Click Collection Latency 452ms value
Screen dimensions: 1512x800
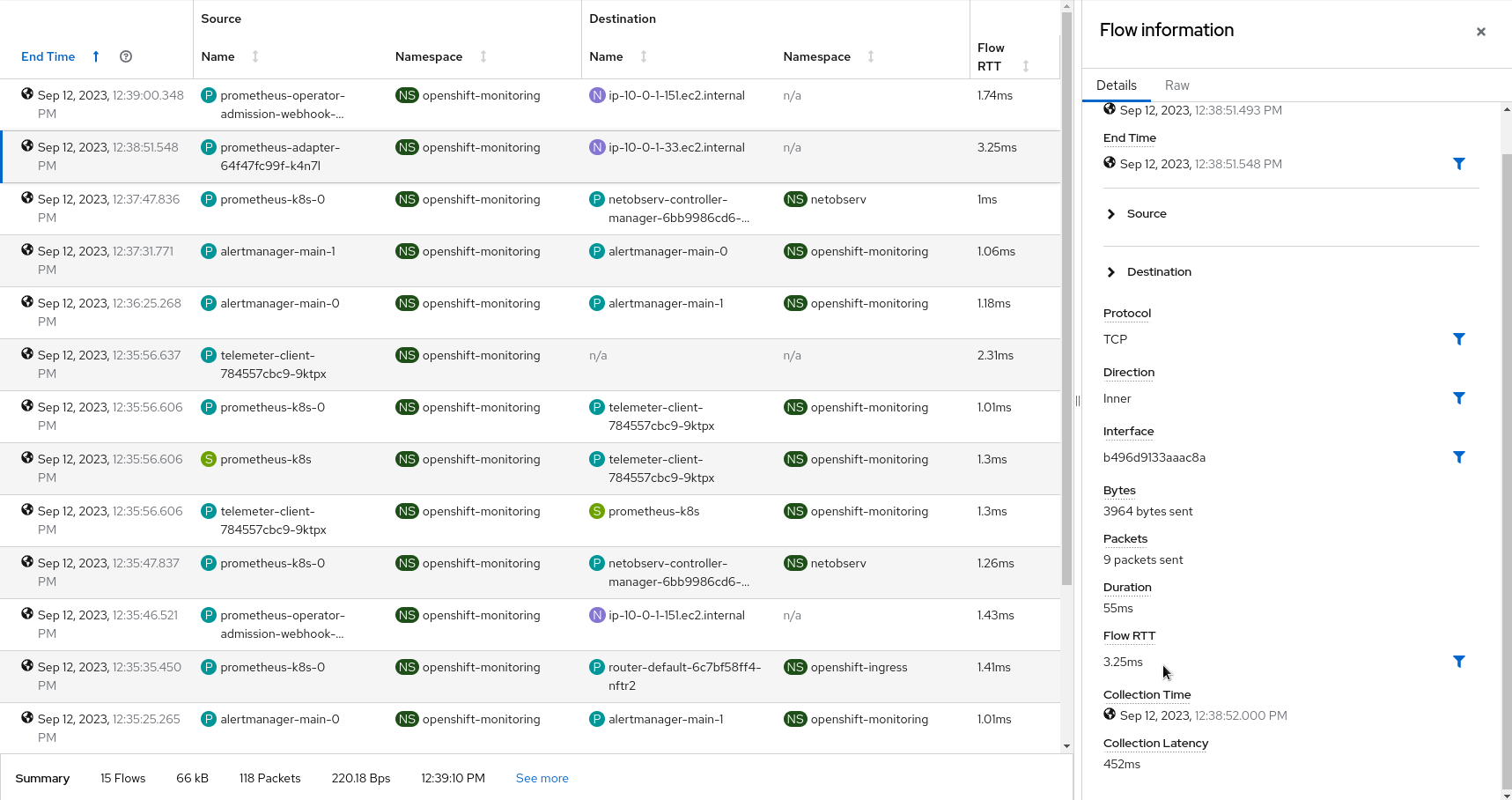point(1122,764)
